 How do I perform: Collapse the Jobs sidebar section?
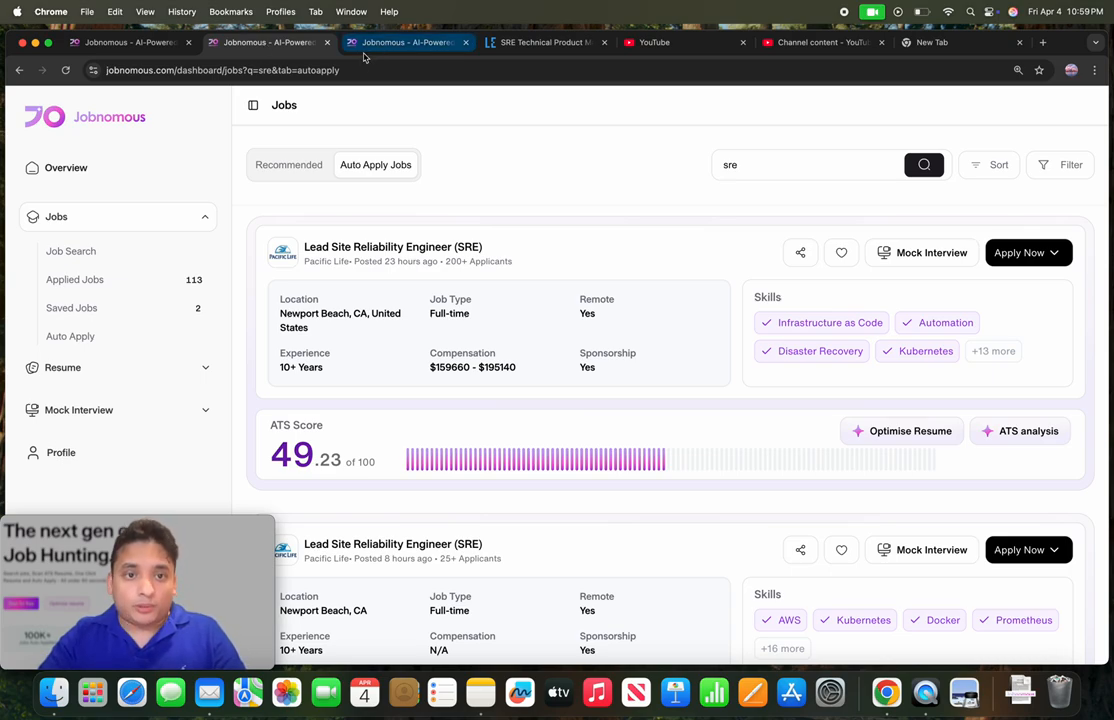205,217
